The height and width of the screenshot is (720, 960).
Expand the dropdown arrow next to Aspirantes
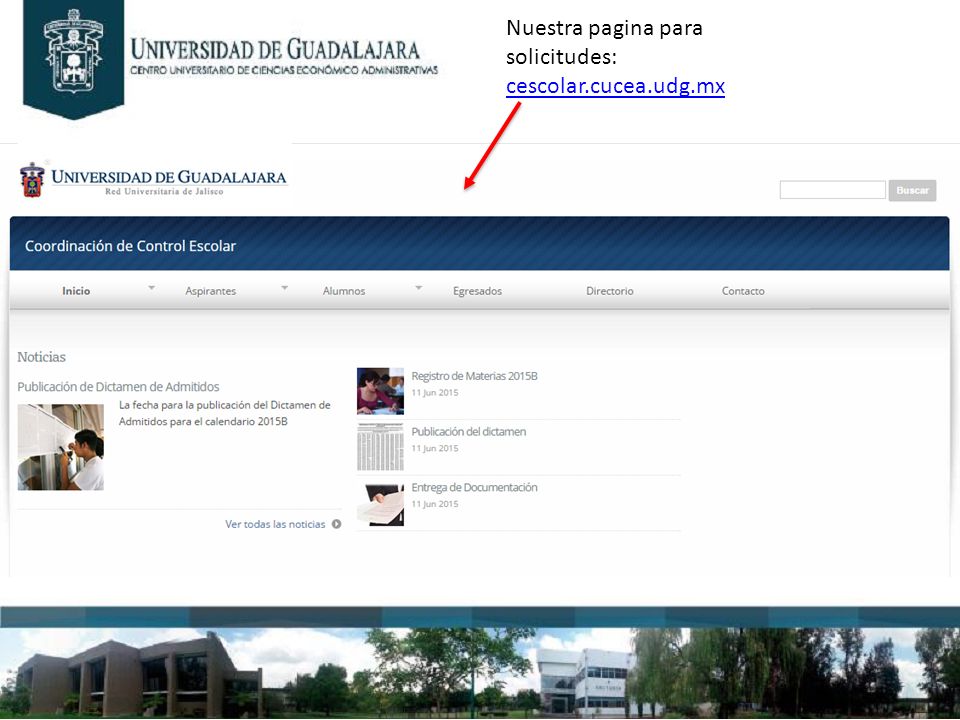pos(285,287)
